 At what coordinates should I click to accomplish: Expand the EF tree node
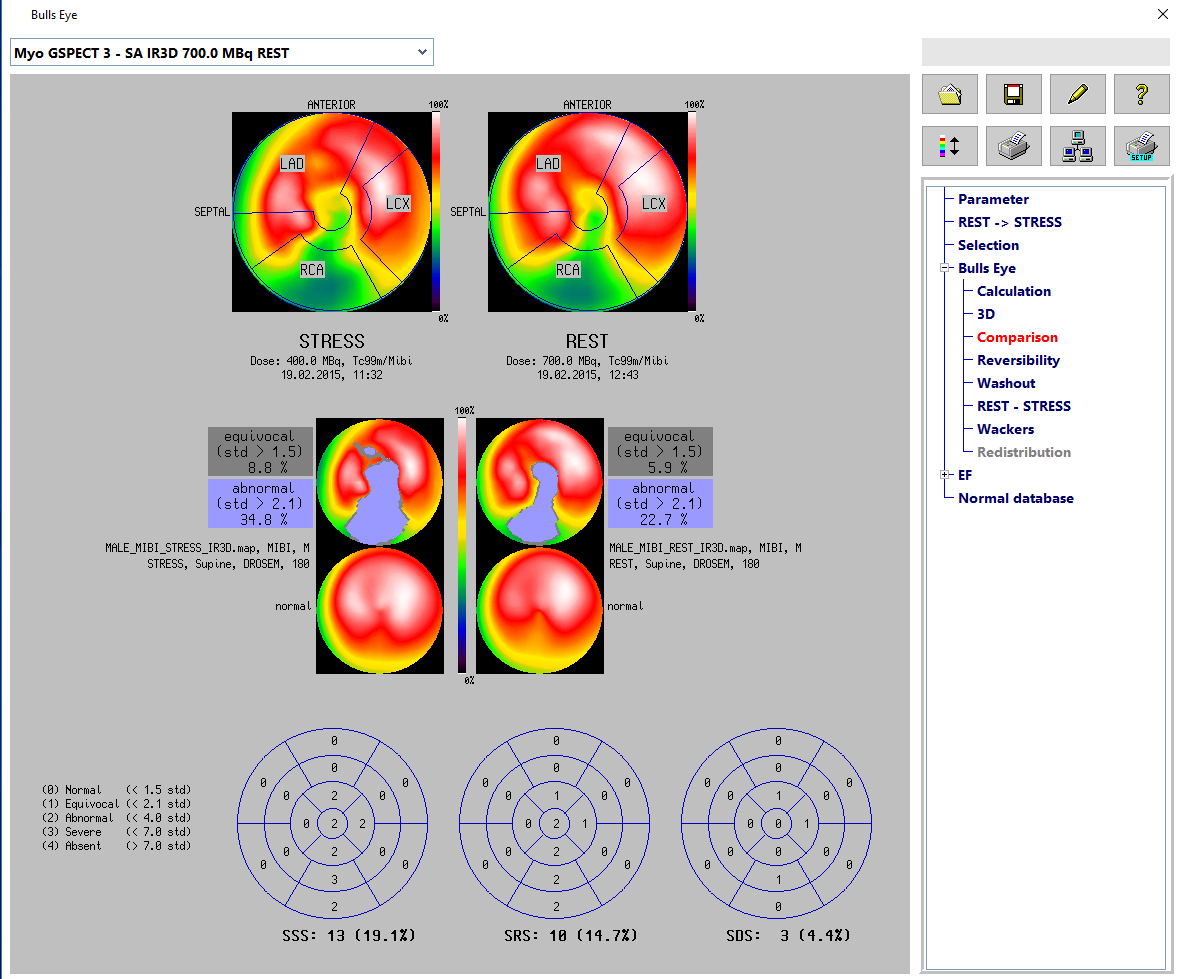point(945,475)
